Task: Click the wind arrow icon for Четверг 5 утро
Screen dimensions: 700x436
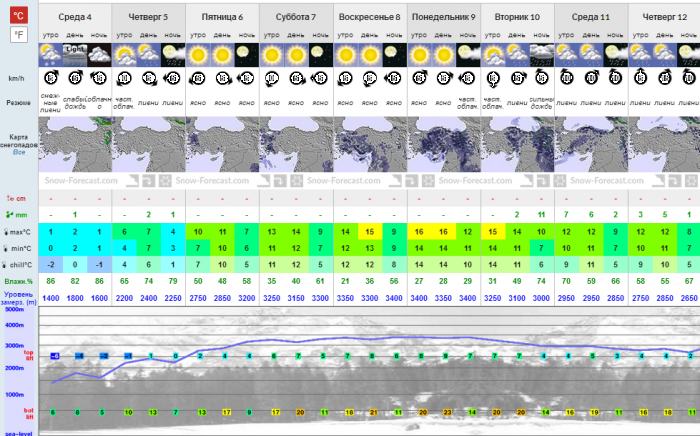Action: pos(124,79)
